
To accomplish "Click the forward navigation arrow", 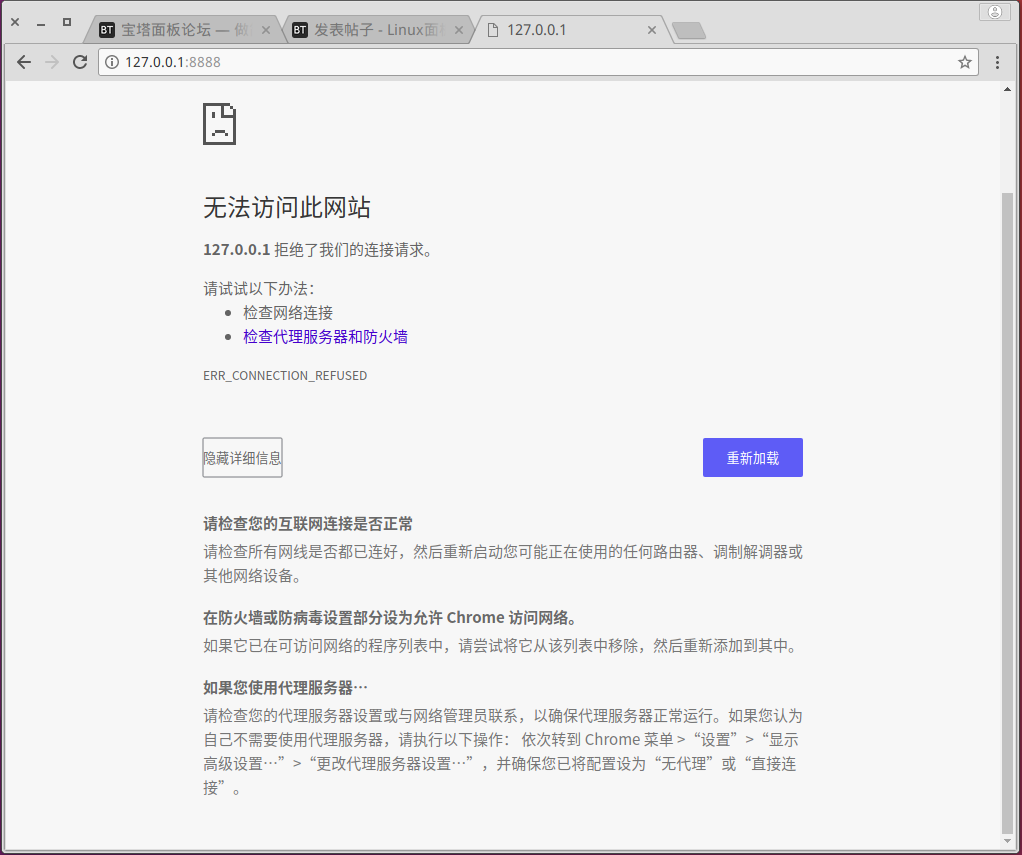I will click(x=52, y=62).
